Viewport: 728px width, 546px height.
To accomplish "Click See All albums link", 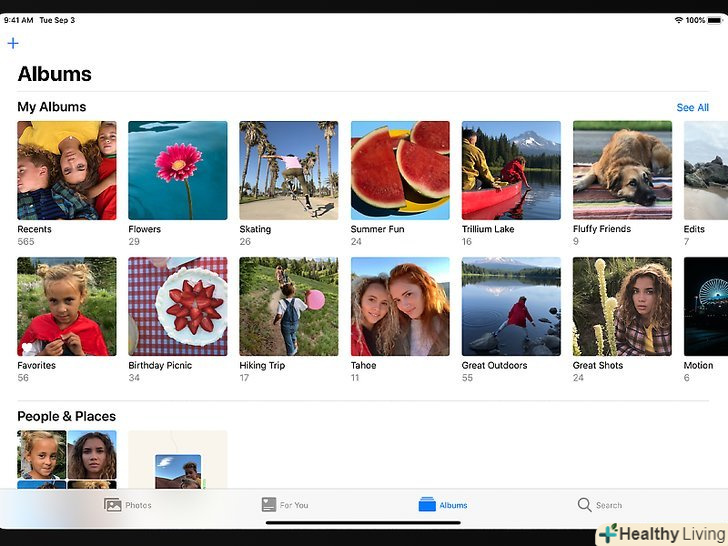I will [x=692, y=108].
